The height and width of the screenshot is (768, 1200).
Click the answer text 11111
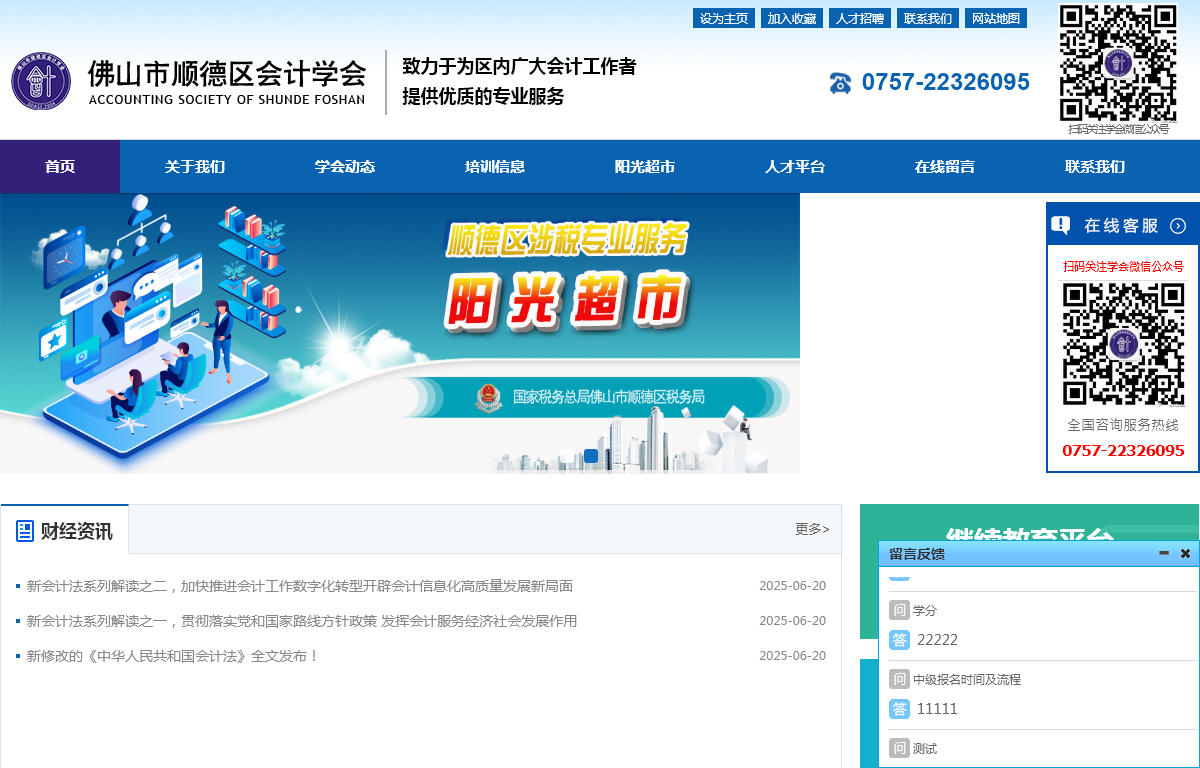point(937,709)
